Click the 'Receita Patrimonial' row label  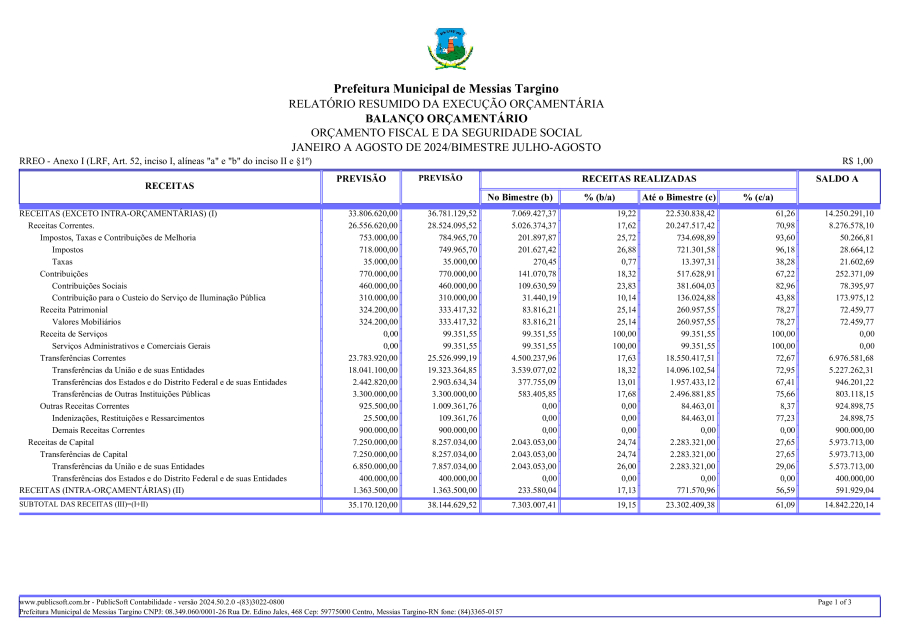coord(73,310)
